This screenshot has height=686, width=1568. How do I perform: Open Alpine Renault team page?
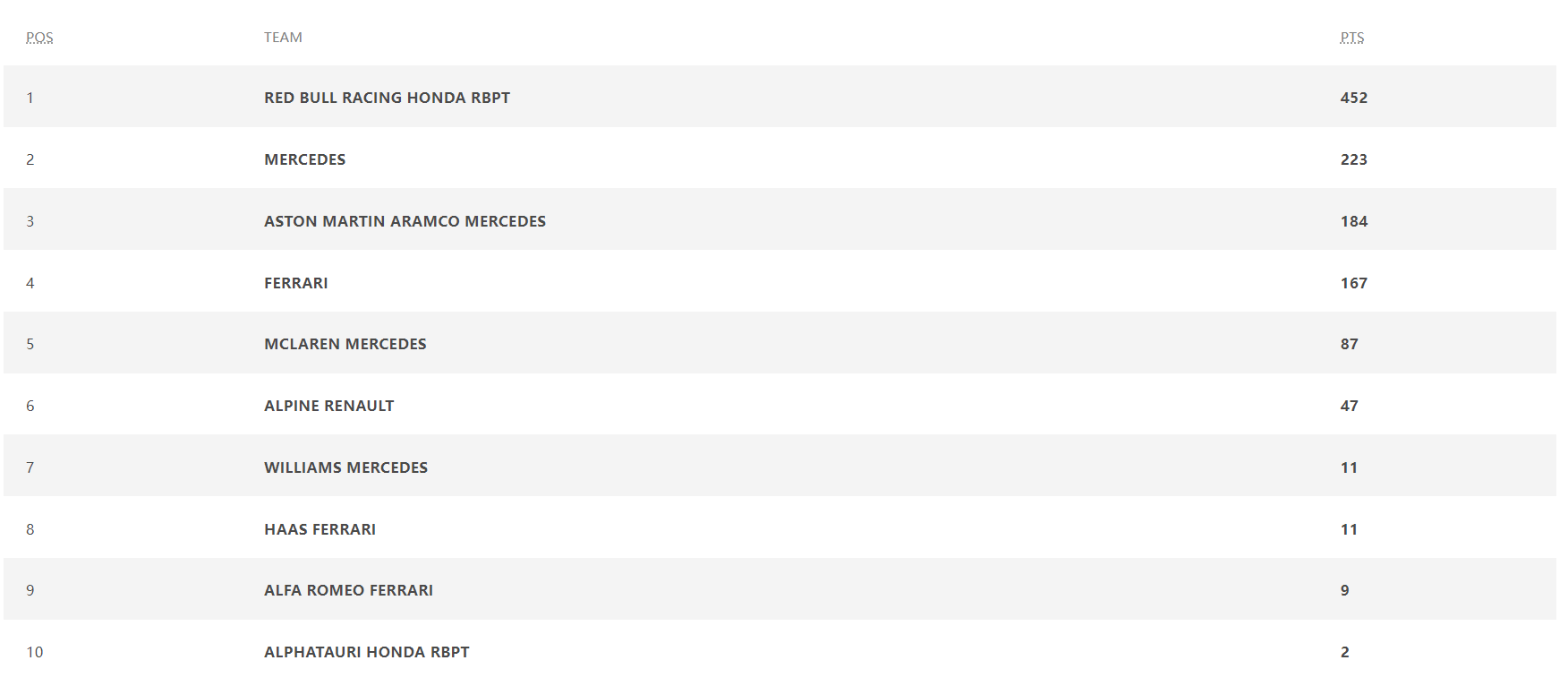328,406
